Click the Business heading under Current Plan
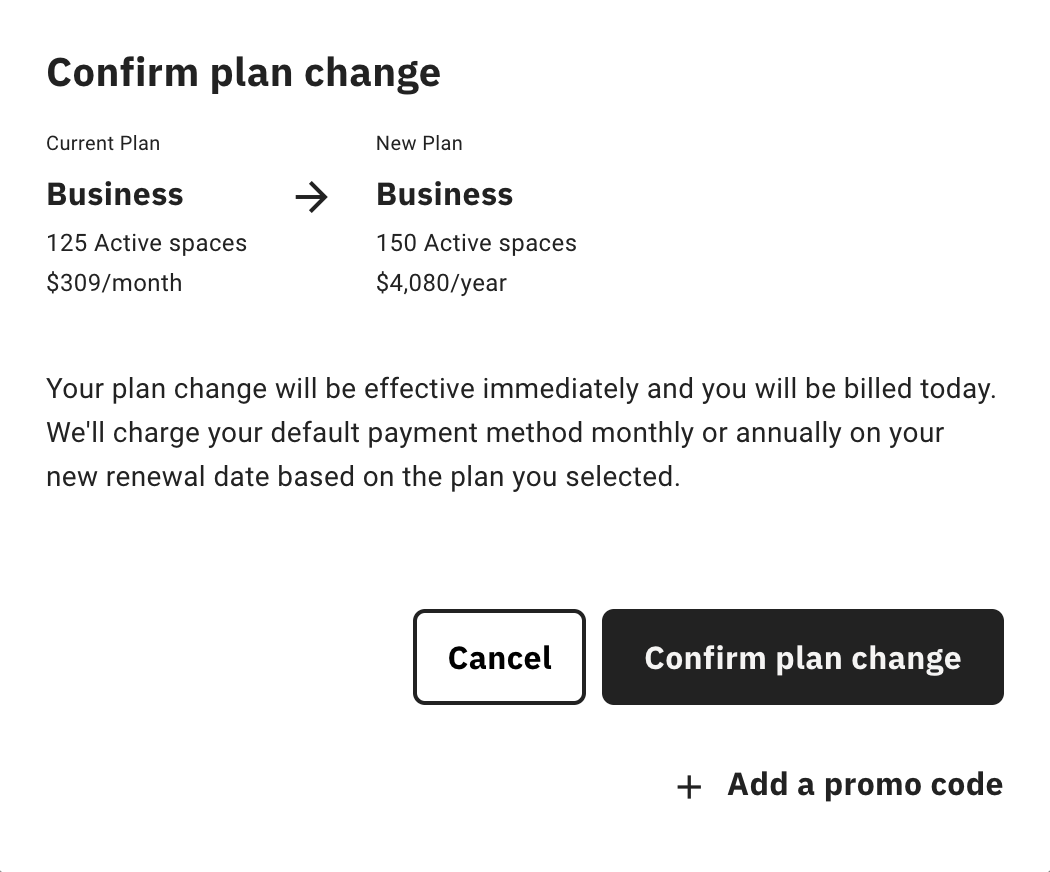The height and width of the screenshot is (872, 1050). coord(114,194)
